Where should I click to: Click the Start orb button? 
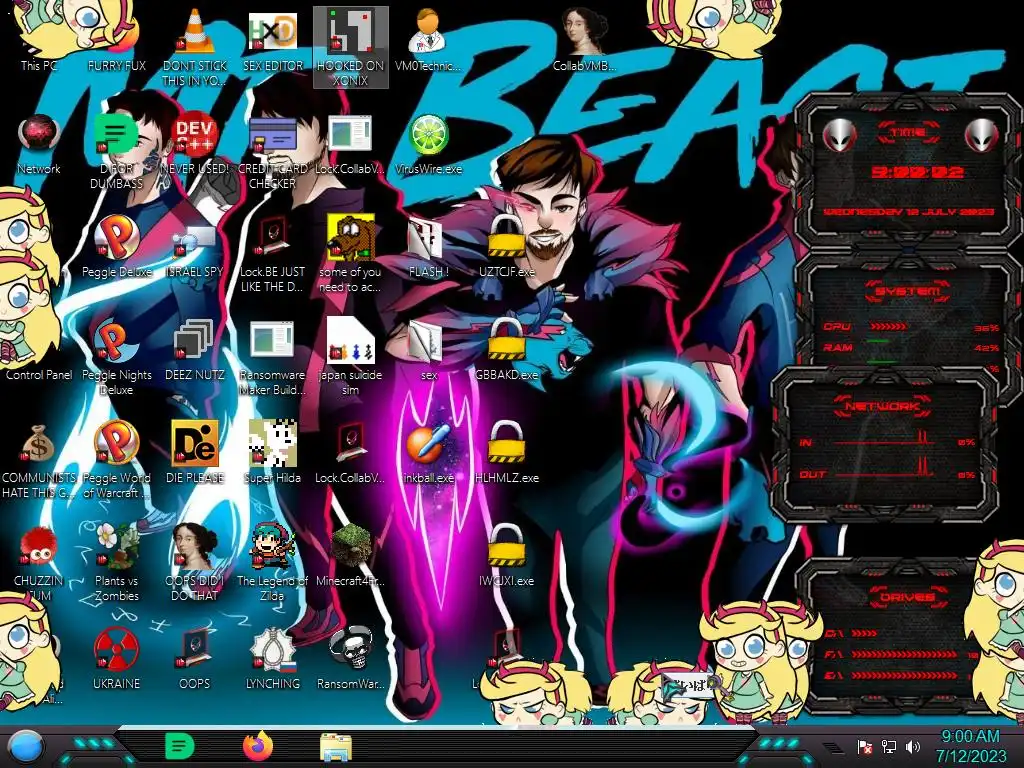point(26,746)
